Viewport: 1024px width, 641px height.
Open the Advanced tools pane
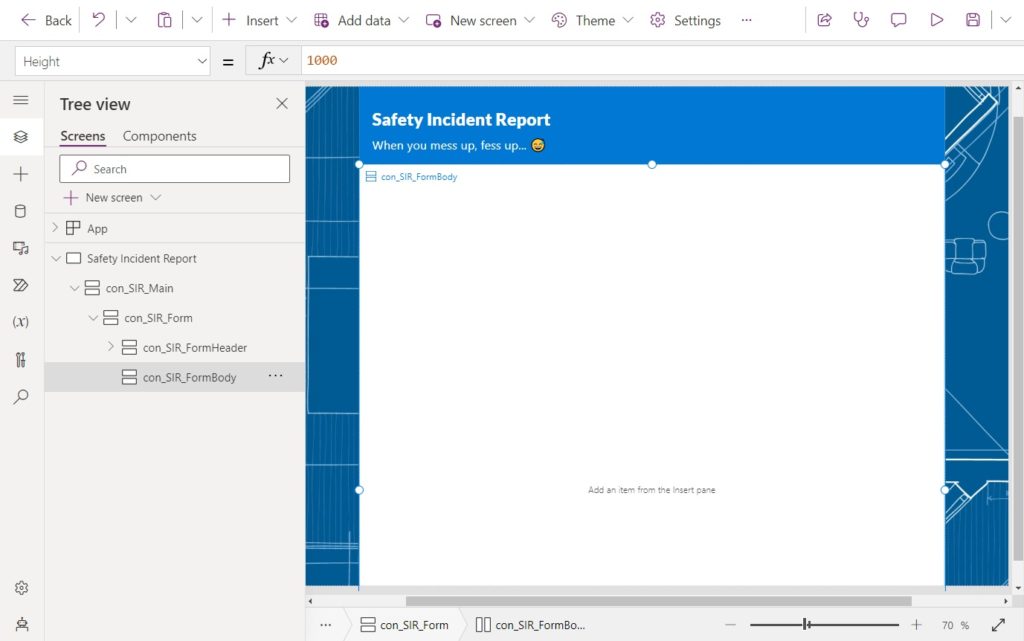[20, 359]
